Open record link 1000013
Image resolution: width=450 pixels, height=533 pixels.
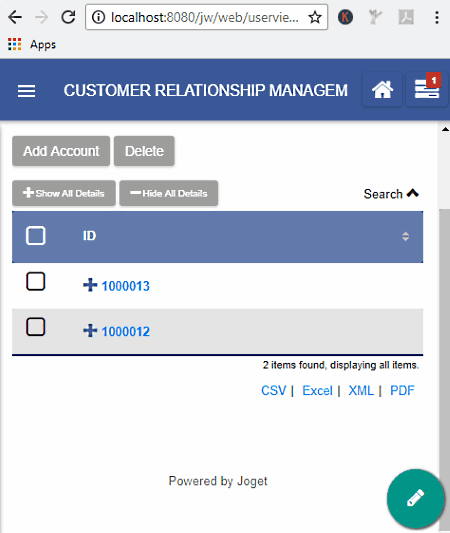coord(126,286)
